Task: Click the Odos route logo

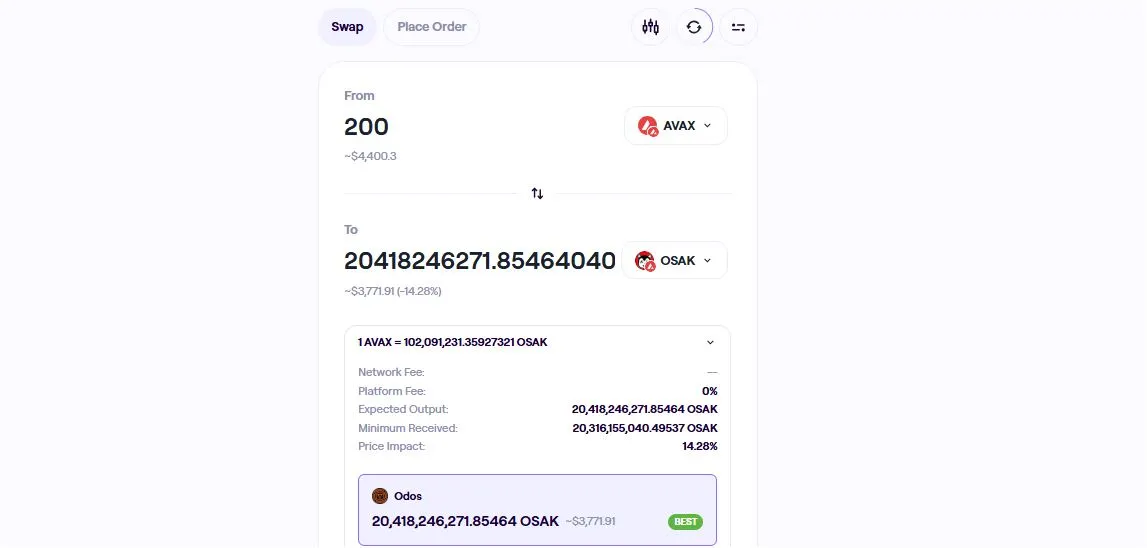Action: [x=380, y=496]
